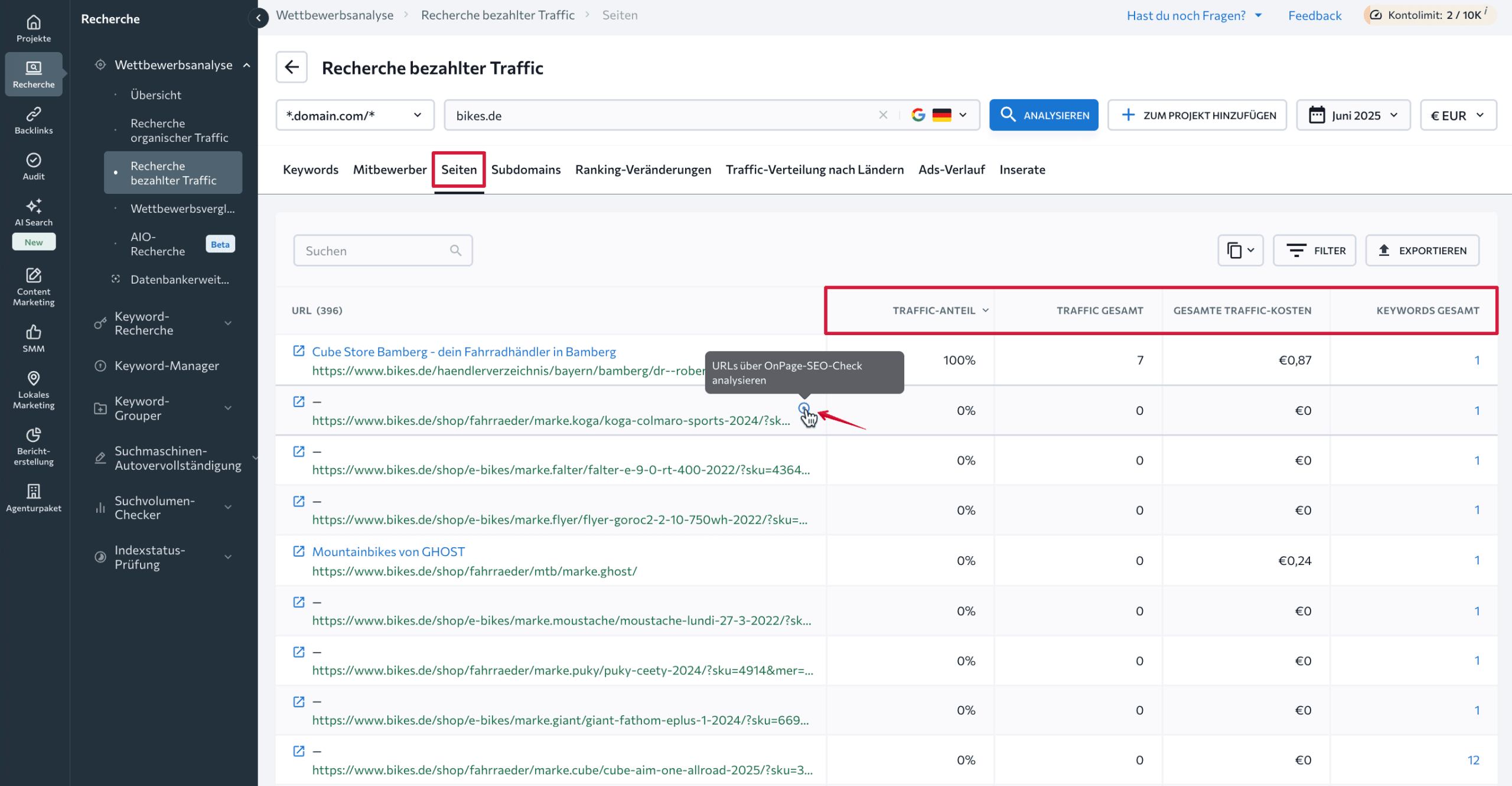Click search magnifier in Suchen field

pos(455,251)
